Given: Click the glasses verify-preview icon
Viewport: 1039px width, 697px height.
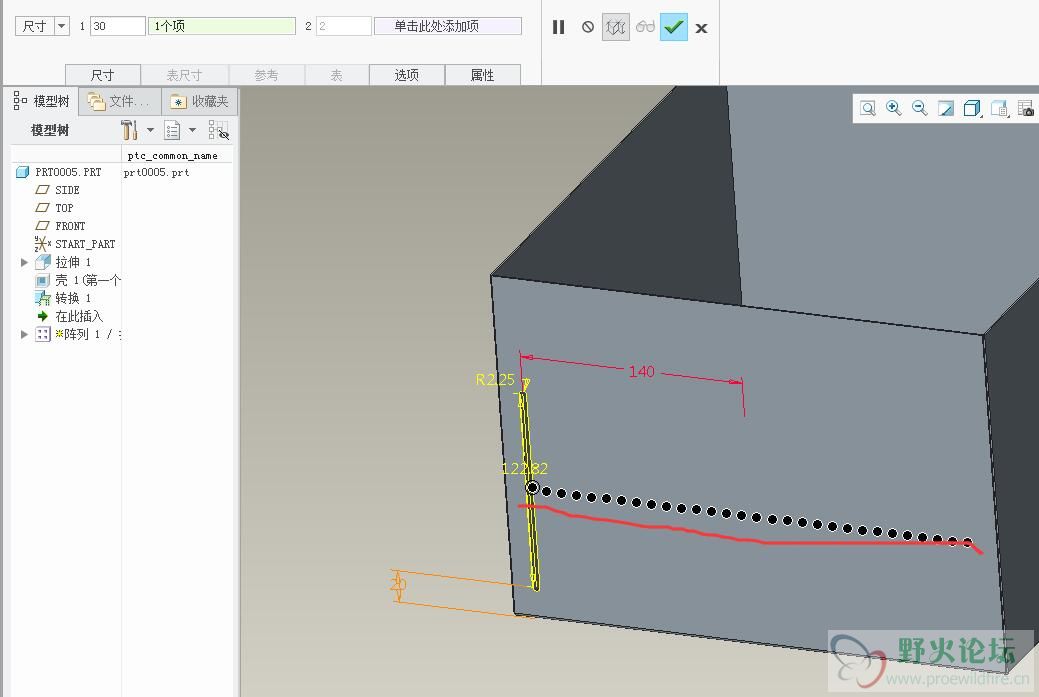Looking at the screenshot, I should click(x=645, y=27).
